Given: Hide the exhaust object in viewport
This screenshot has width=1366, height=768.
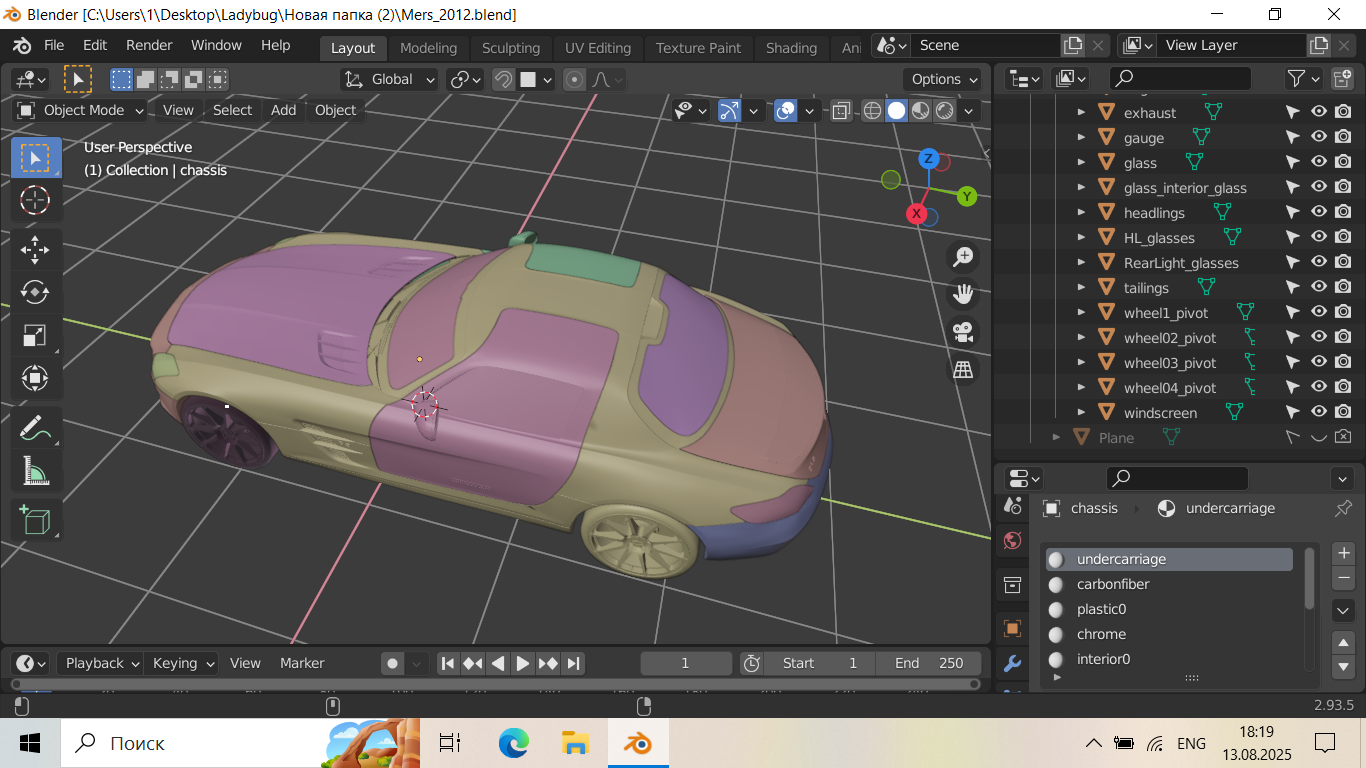Looking at the screenshot, I should coord(1319,113).
